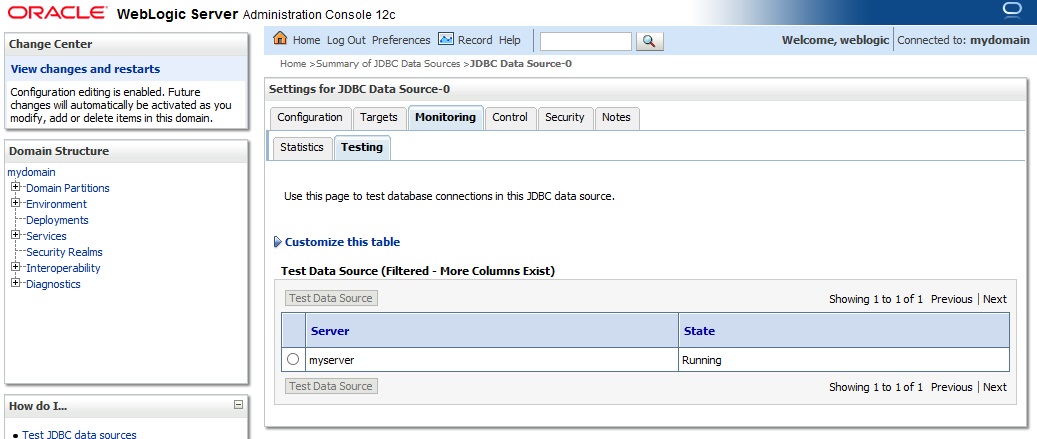
Task: Click top Test Data Source button
Action: coord(331,298)
